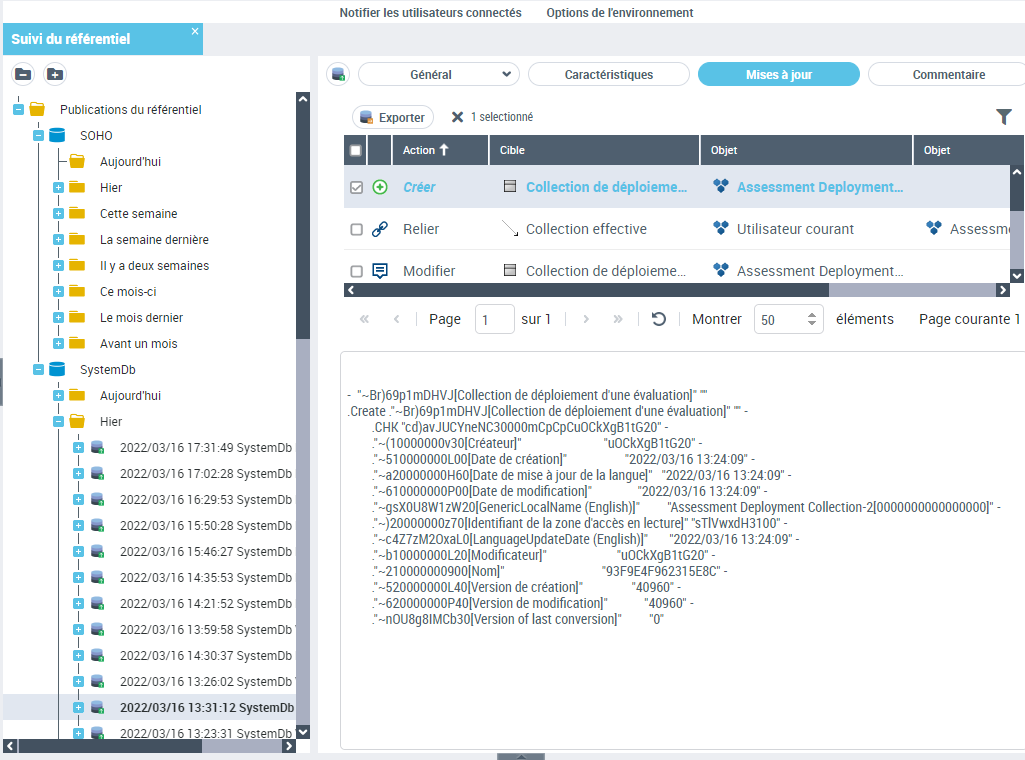
Task: Open the Commentaire tab
Action: [x=948, y=75]
